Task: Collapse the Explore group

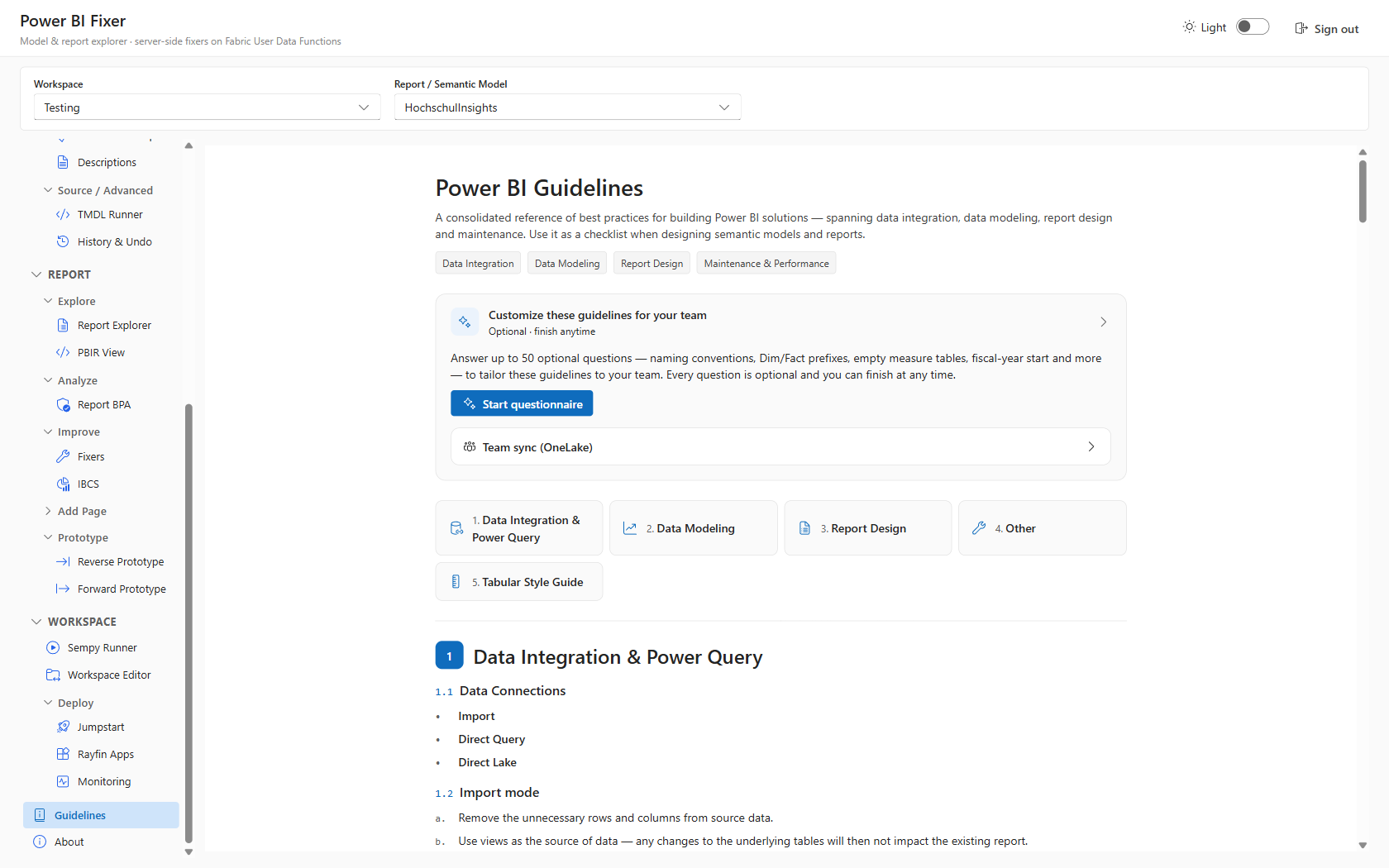Action: click(x=48, y=301)
